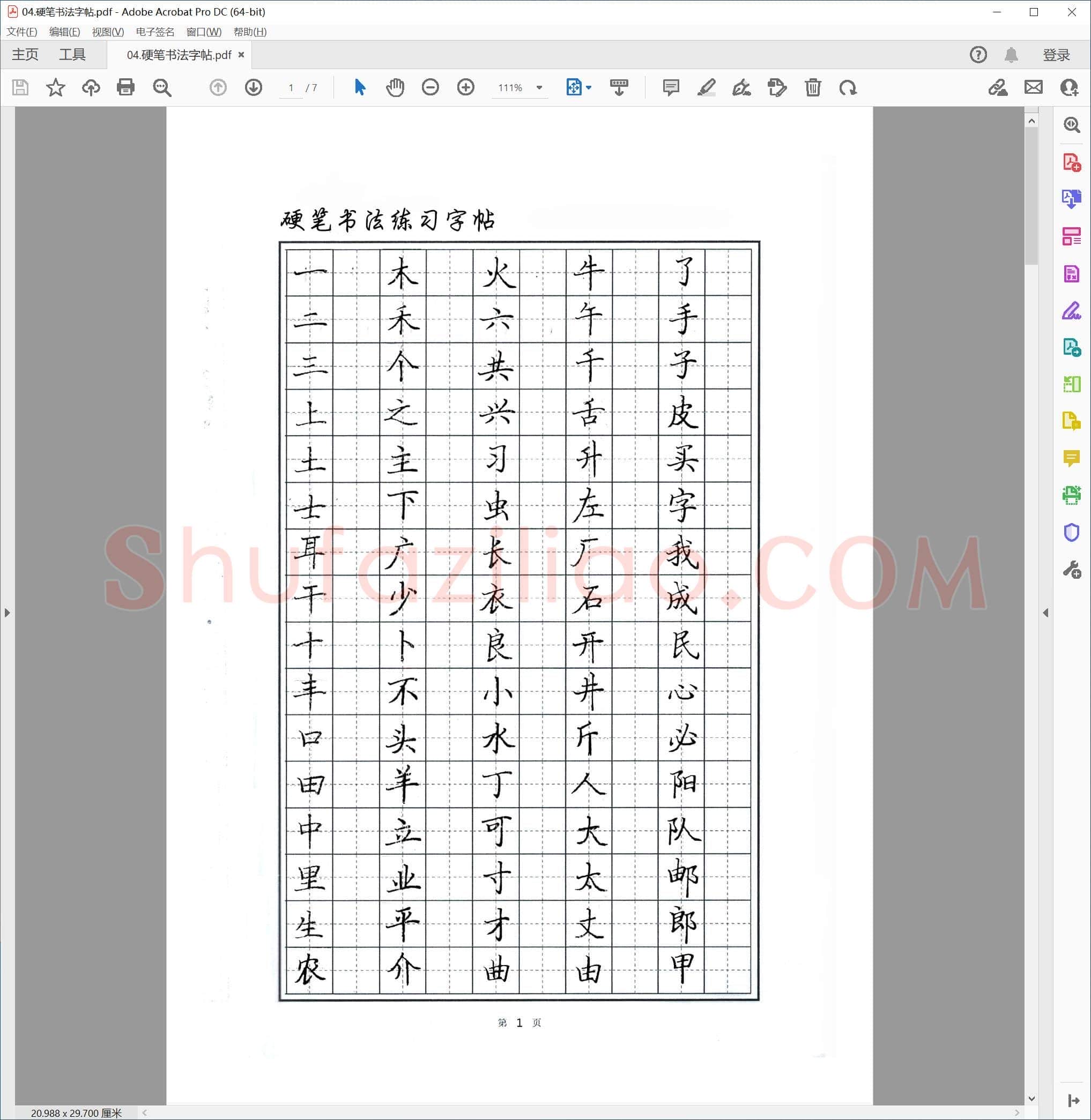The height and width of the screenshot is (1120, 1091).
Task: Rotate page with rotate icon
Action: click(x=848, y=88)
